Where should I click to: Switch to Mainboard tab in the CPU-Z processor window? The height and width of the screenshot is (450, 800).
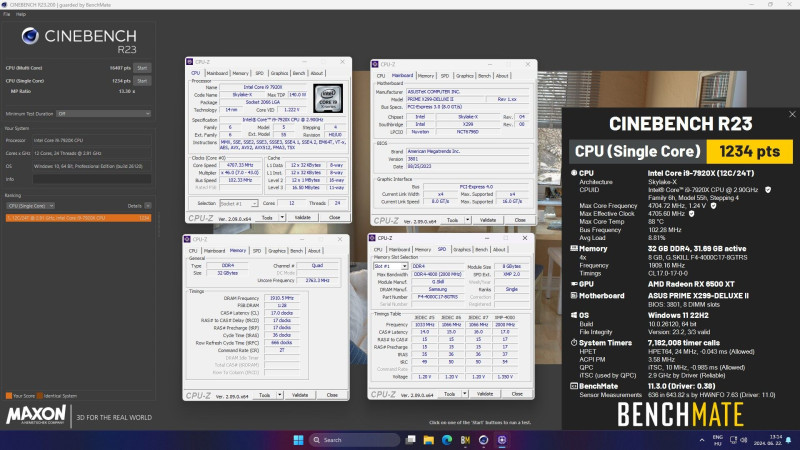pos(217,73)
